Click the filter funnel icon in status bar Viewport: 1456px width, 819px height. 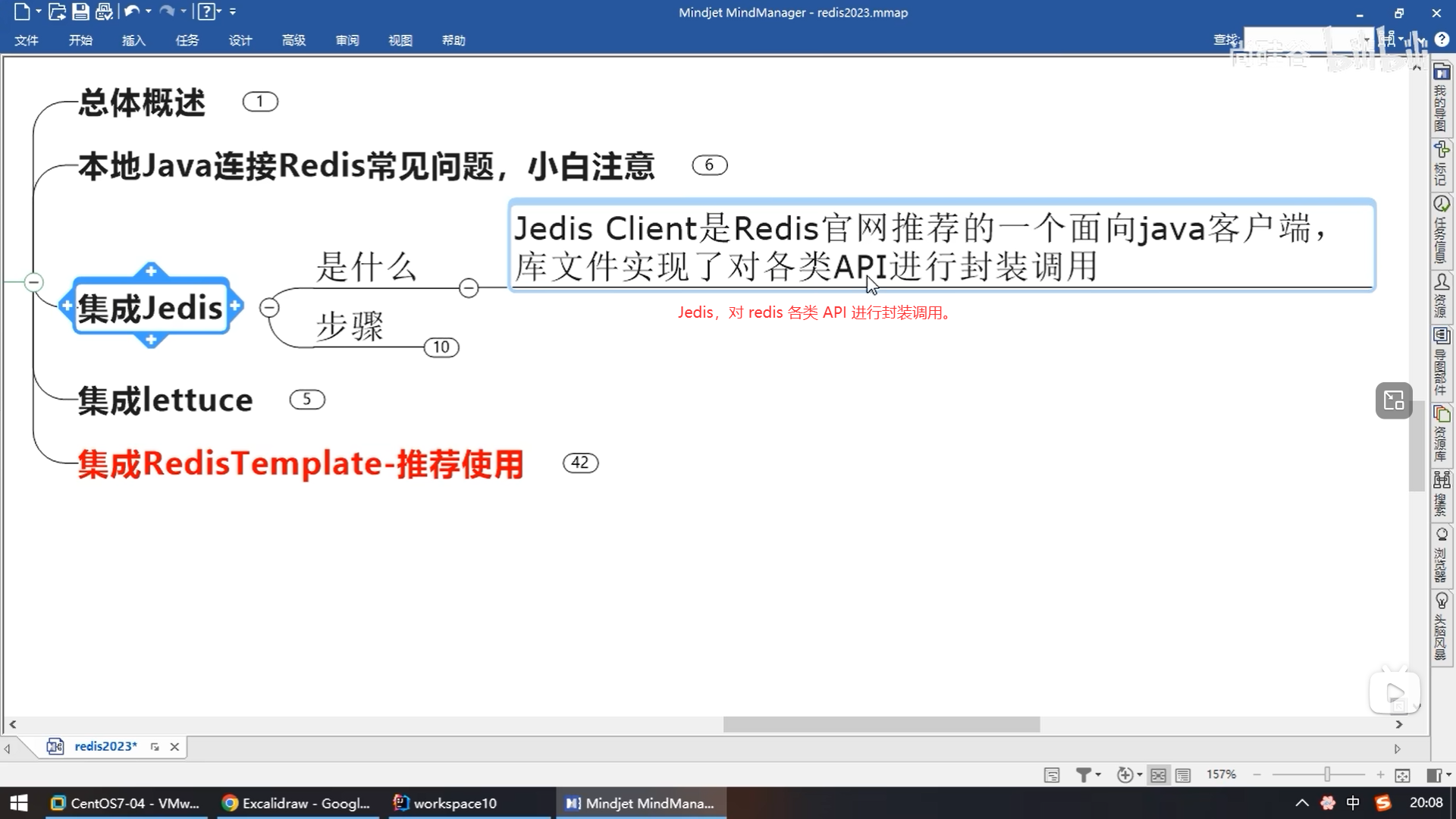[1084, 774]
